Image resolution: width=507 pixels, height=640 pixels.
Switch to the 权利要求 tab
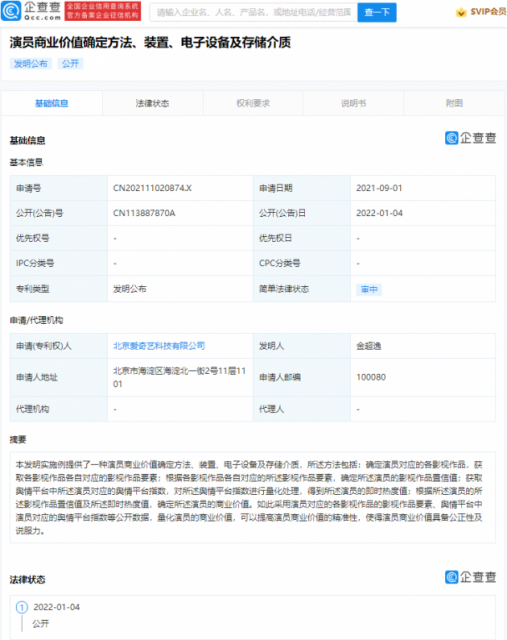pyautogui.click(x=253, y=103)
